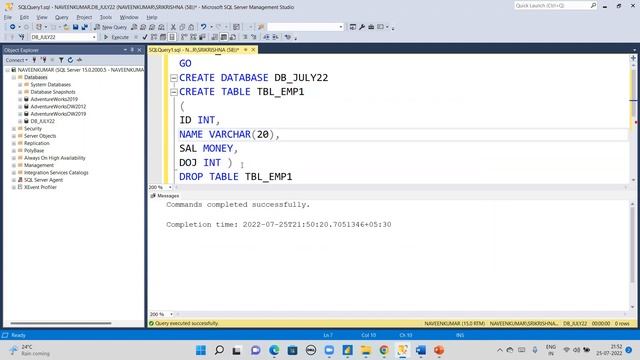Screen dimensions: 640x360
Task: Select the XEvent Profiler node
Action: pos(40,187)
